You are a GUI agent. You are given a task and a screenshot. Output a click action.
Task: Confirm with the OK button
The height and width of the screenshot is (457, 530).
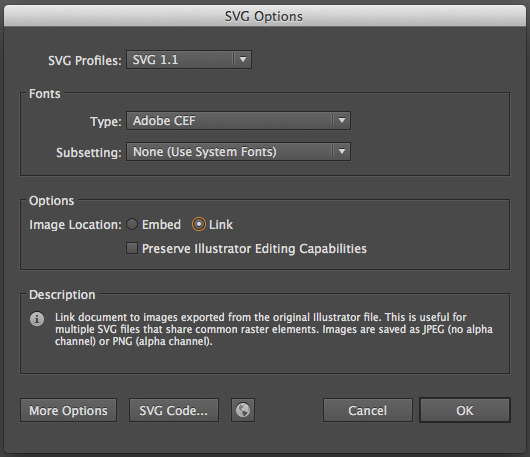click(x=465, y=410)
